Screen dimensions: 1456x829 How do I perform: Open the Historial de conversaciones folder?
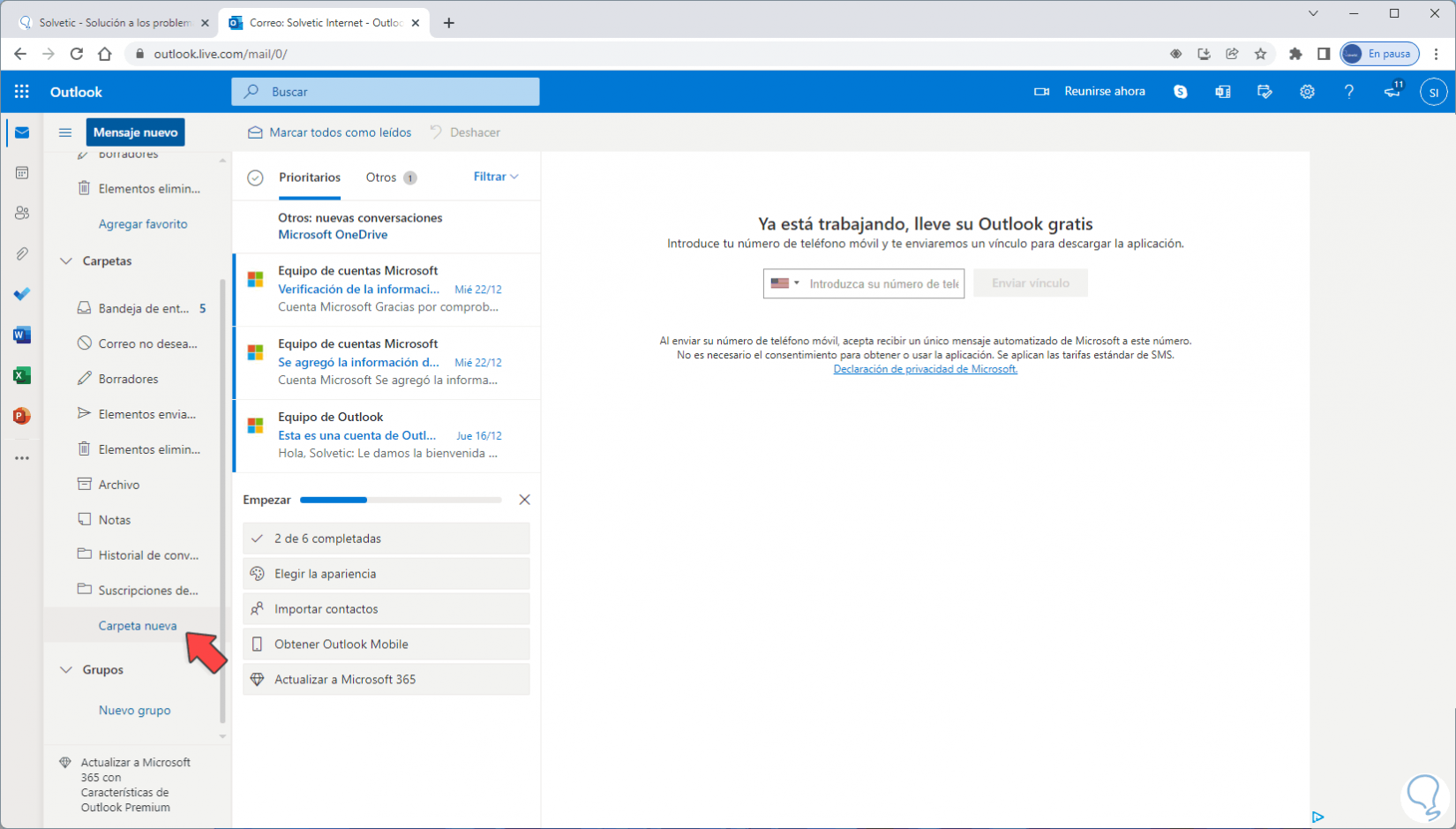pos(137,555)
